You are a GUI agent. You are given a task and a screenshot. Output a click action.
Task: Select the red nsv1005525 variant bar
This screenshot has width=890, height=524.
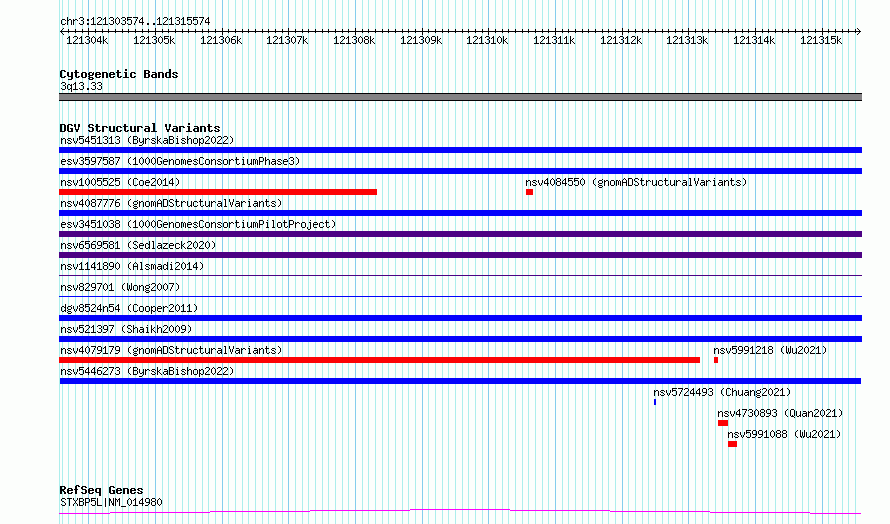[218, 192]
